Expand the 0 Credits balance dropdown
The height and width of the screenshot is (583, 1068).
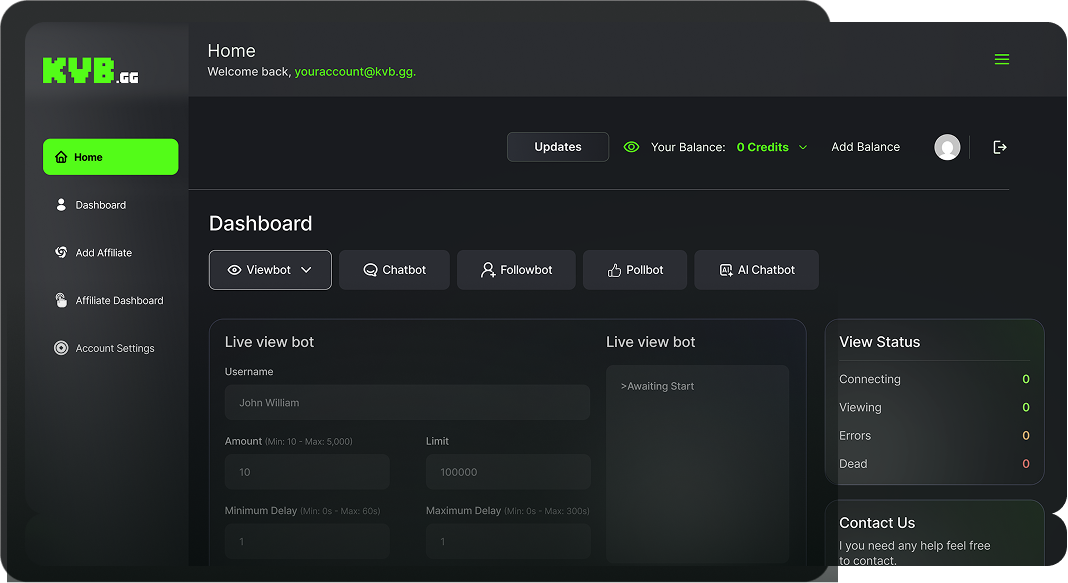click(x=803, y=147)
